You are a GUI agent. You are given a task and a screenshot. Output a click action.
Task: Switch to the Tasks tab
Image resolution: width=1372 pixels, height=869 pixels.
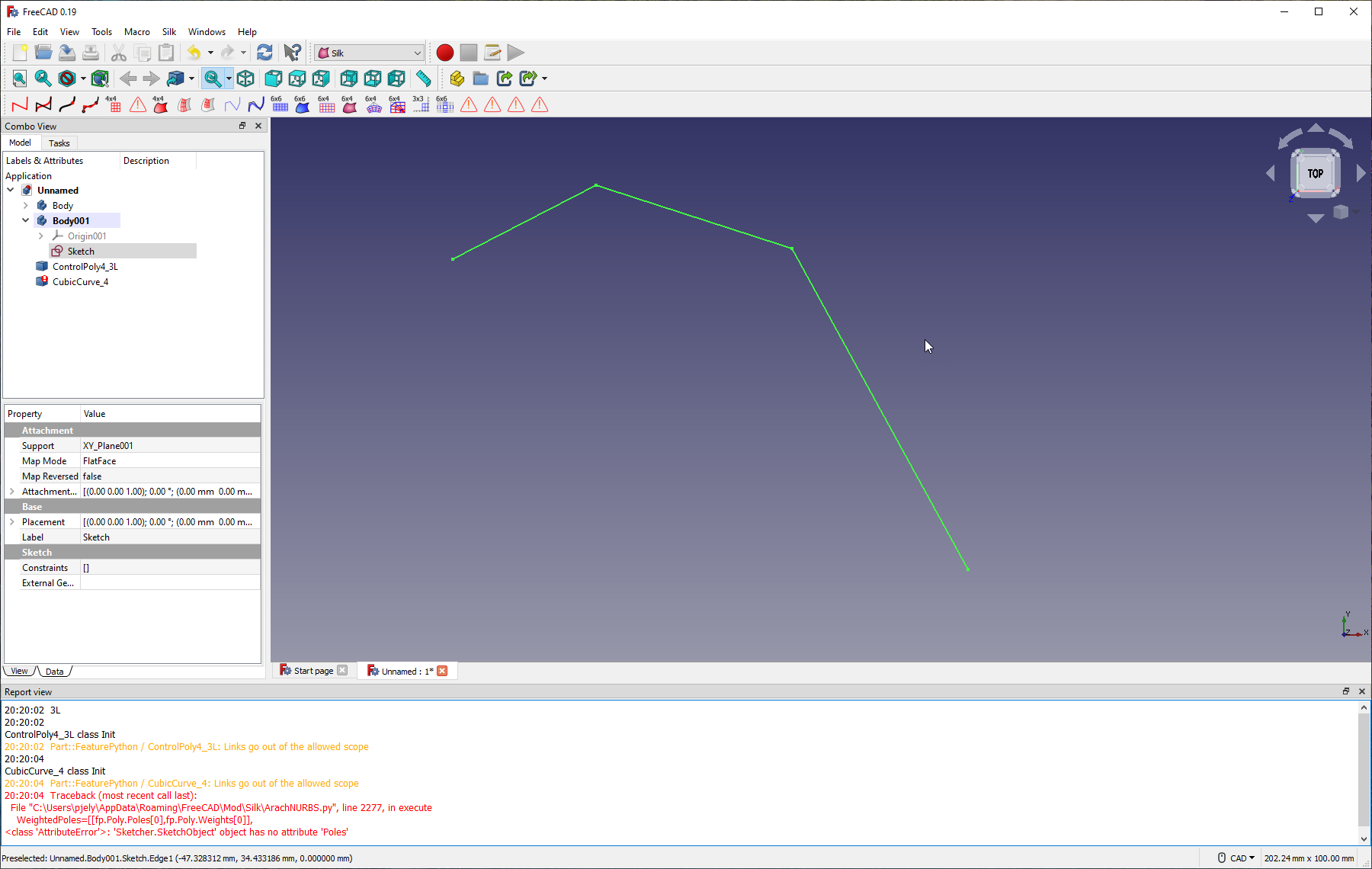(59, 143)
